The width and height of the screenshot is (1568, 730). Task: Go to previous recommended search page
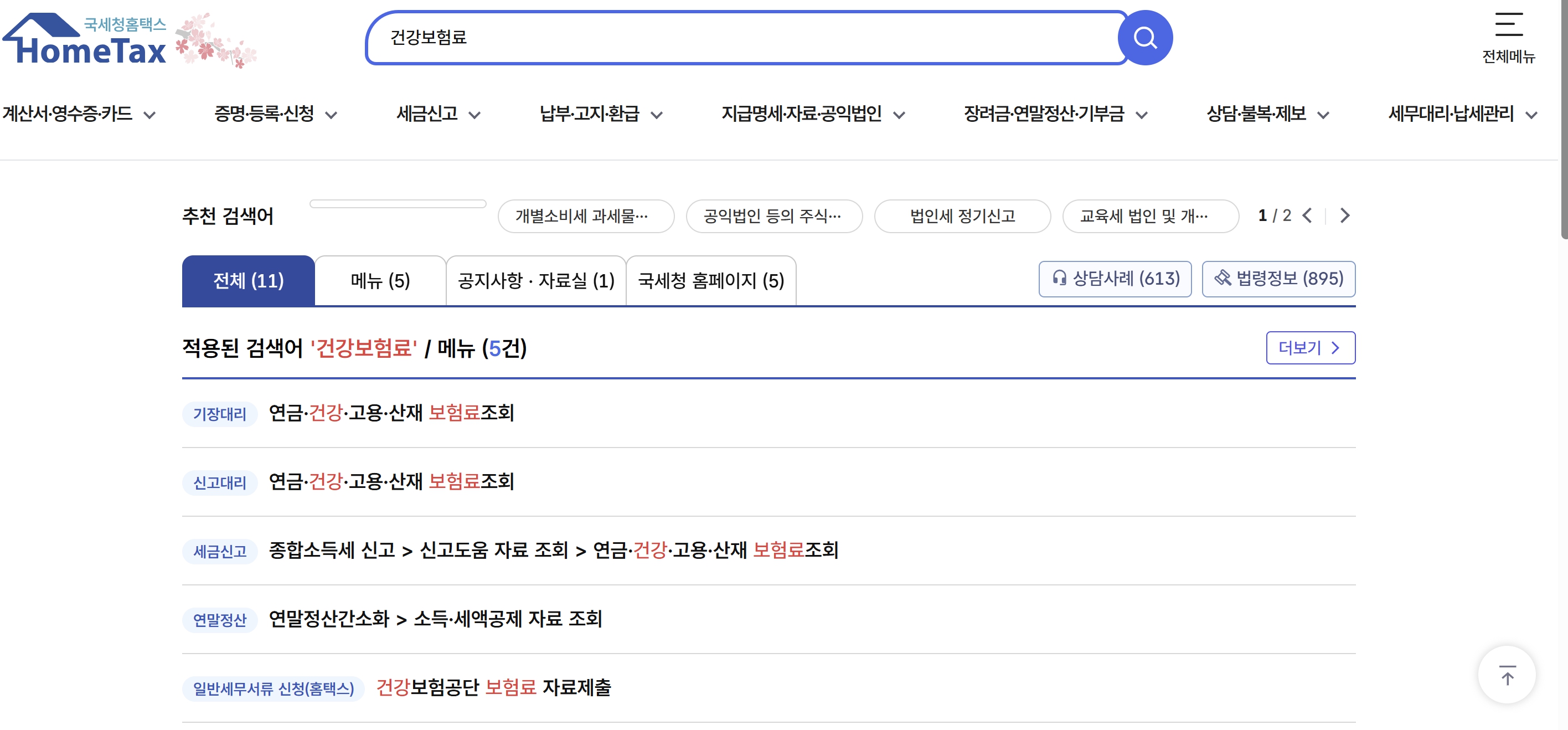(1307, 215)
